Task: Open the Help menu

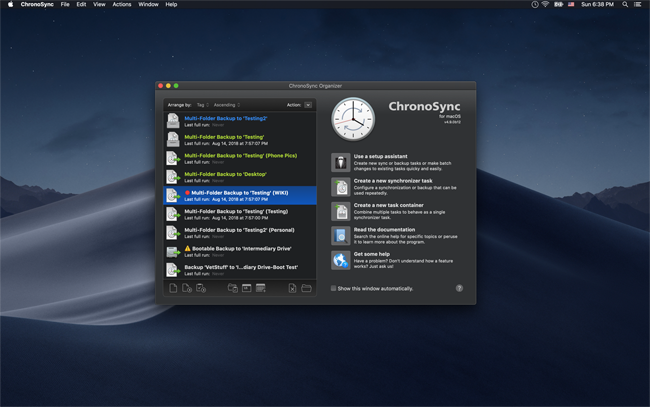Action: coord(171,5)
